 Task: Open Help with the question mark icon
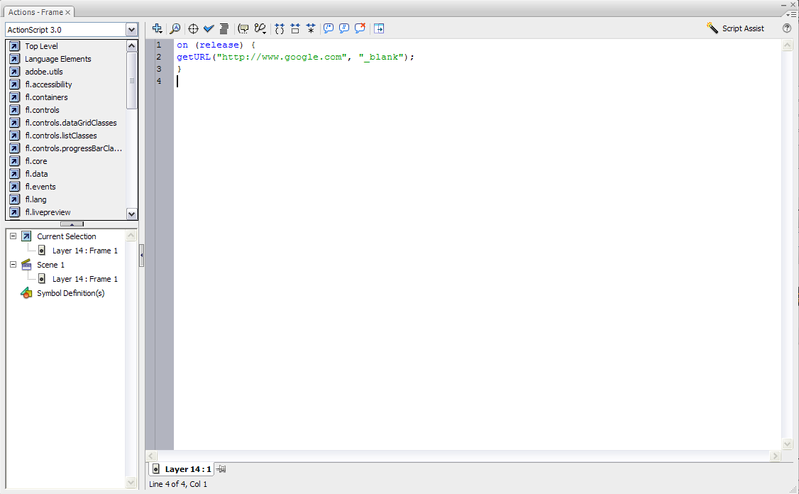[x=787, y=29]
